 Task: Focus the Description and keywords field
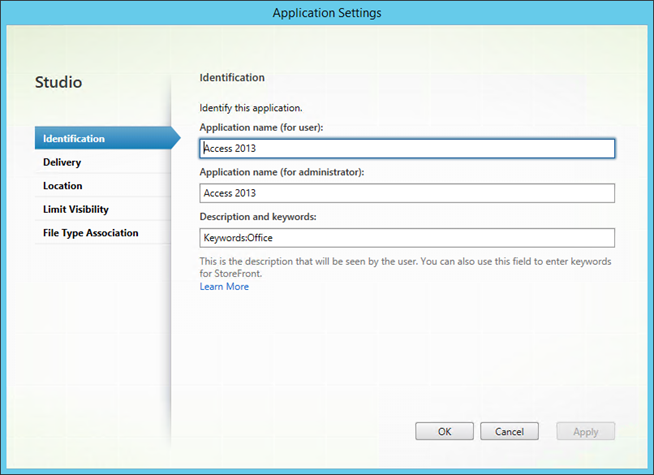407,238
